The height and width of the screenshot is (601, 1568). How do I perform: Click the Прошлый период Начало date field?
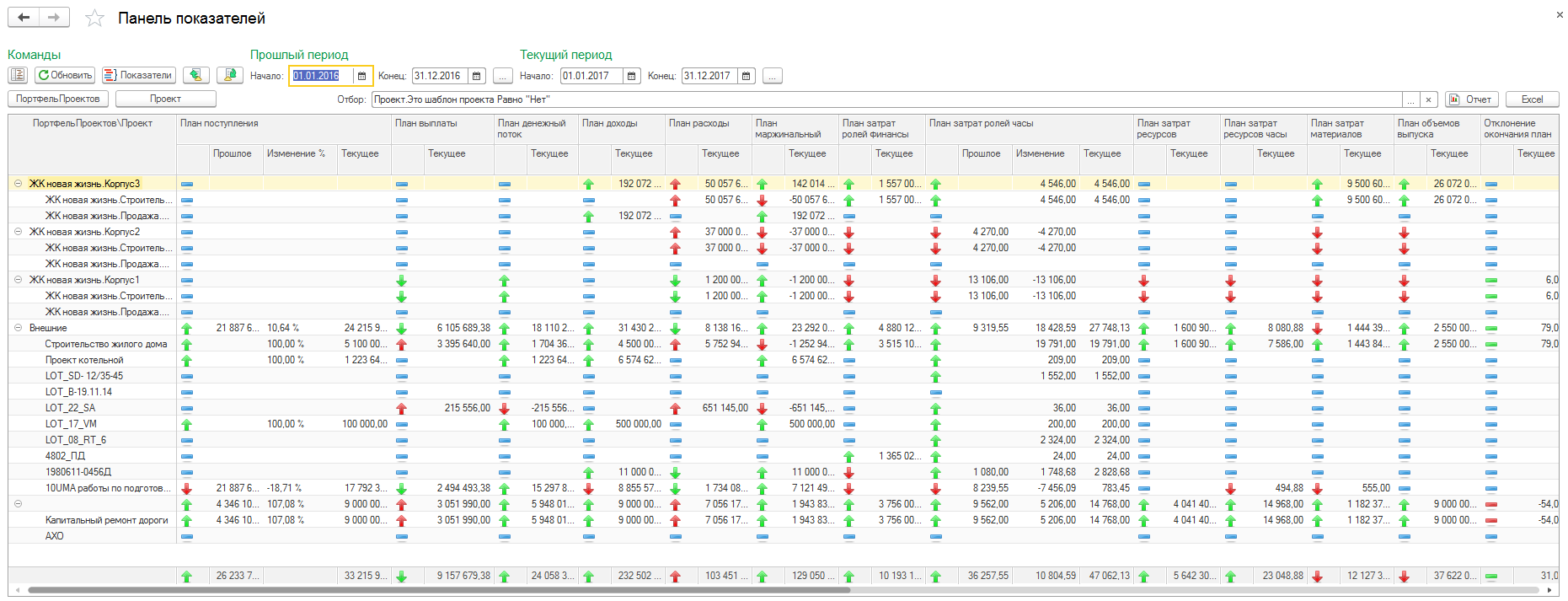click(x=322, y=76)
